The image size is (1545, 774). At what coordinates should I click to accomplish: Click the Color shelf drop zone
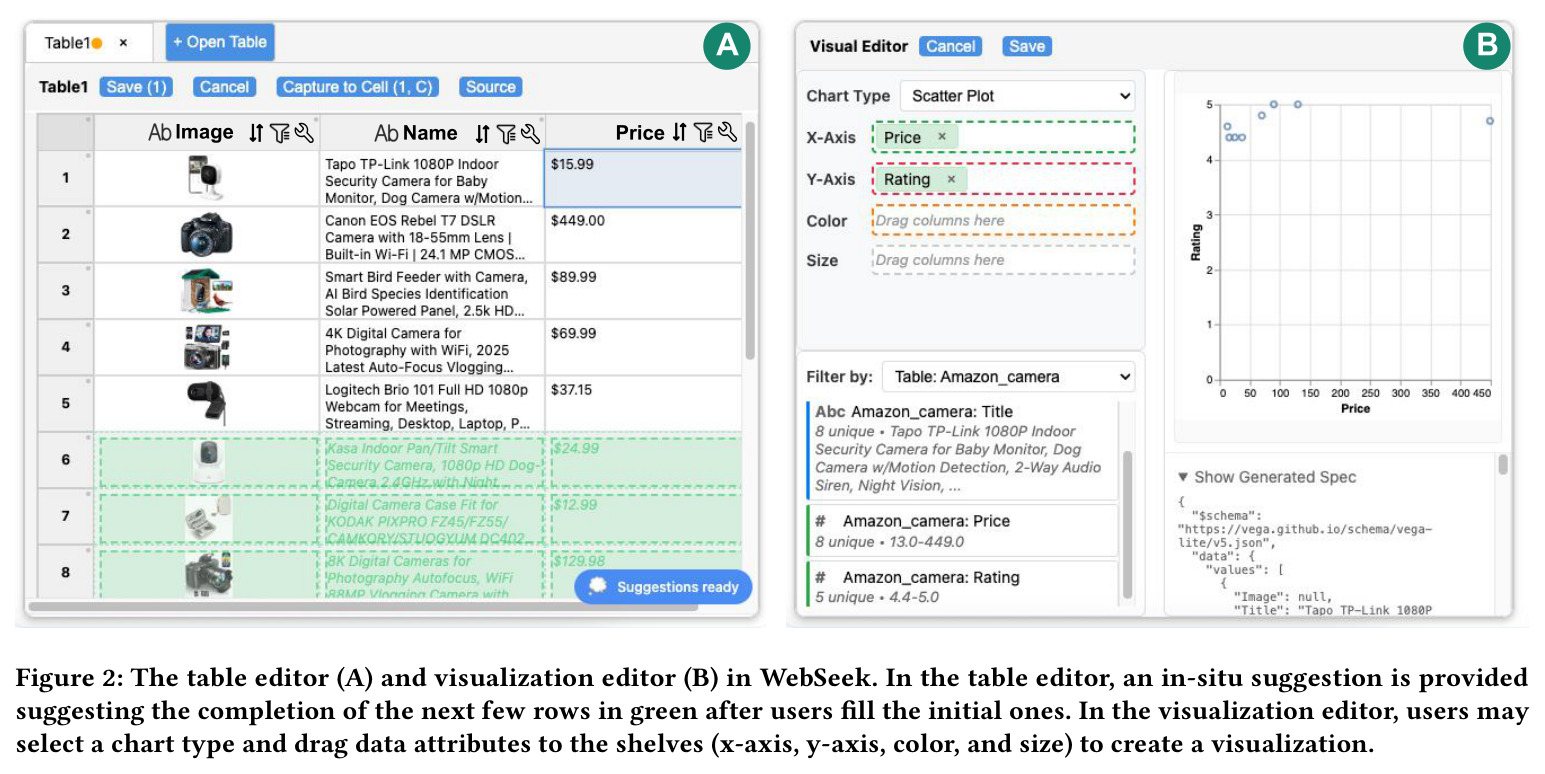point(1003,220)
